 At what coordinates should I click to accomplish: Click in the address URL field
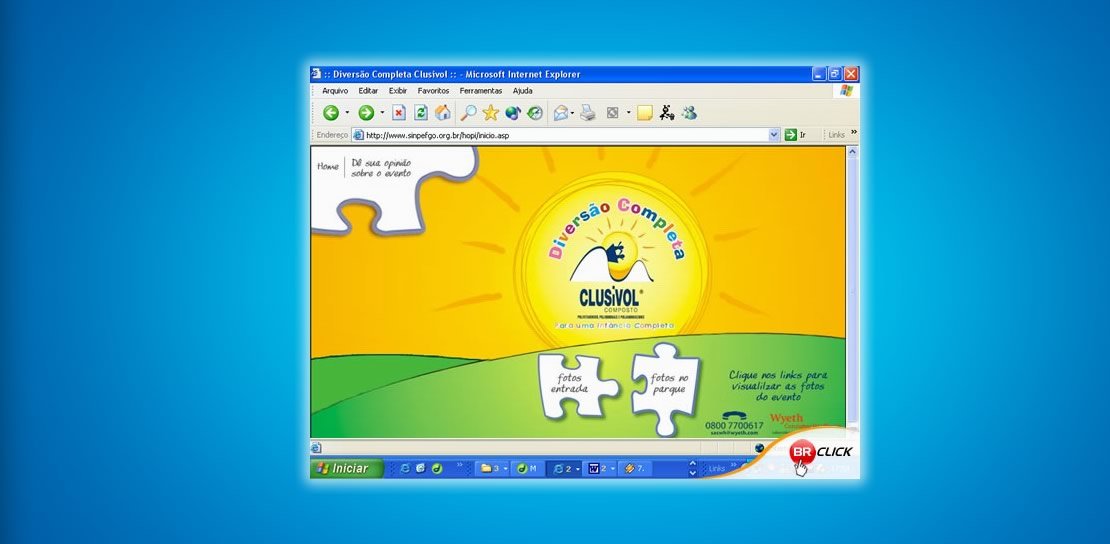coord(566,135)
